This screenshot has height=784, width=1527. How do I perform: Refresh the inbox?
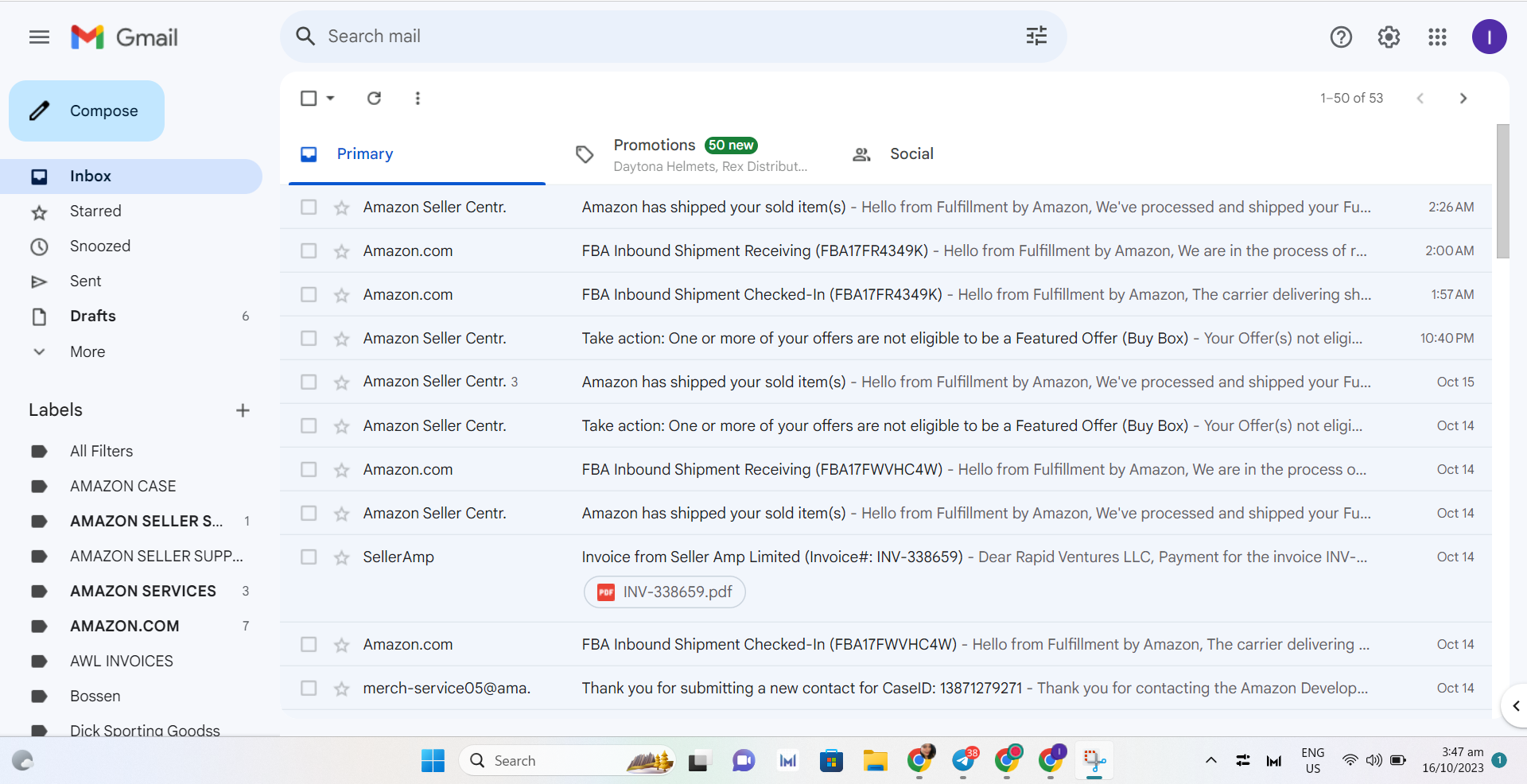click(374, 98)
